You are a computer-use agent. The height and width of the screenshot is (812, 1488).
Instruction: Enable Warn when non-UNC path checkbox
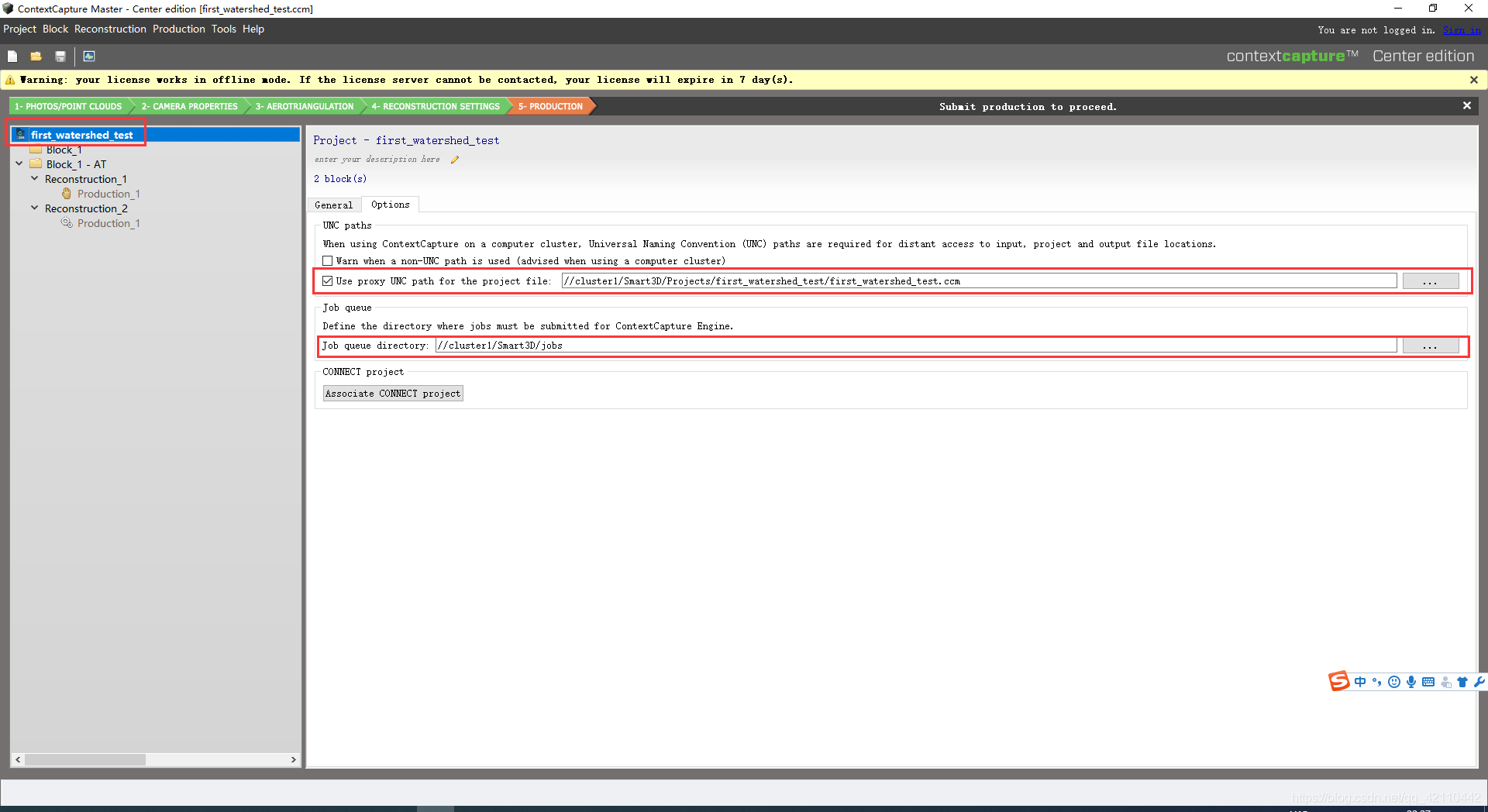(328, 261)
